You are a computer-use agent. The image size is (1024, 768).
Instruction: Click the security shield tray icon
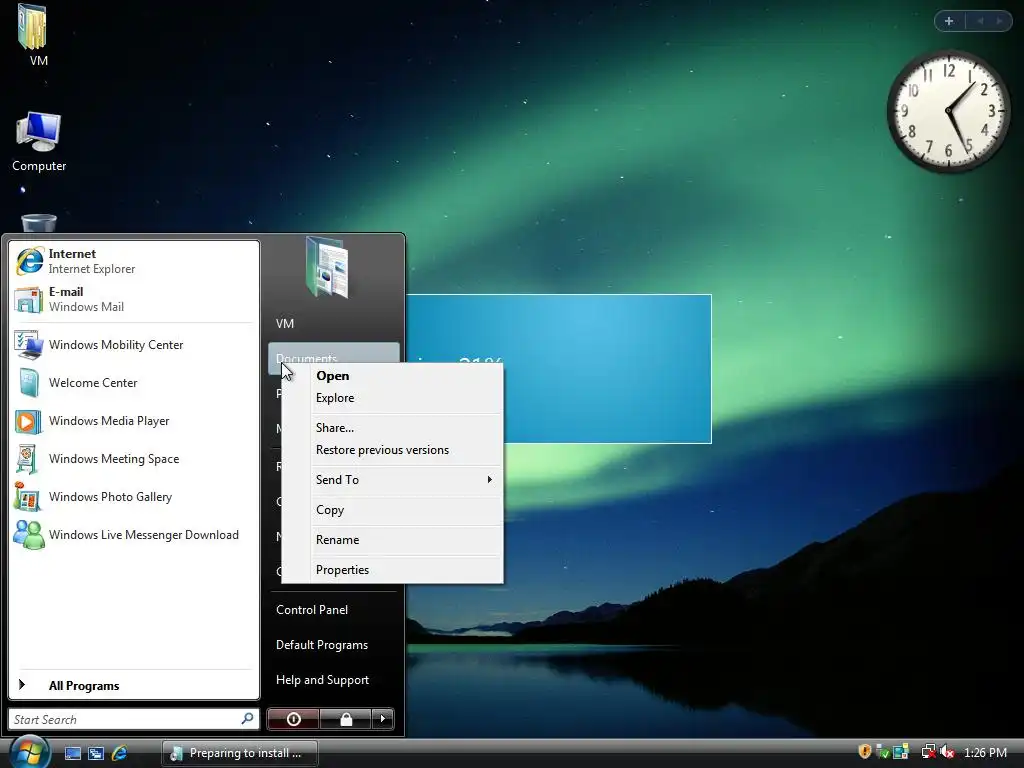tap(864, 752)
